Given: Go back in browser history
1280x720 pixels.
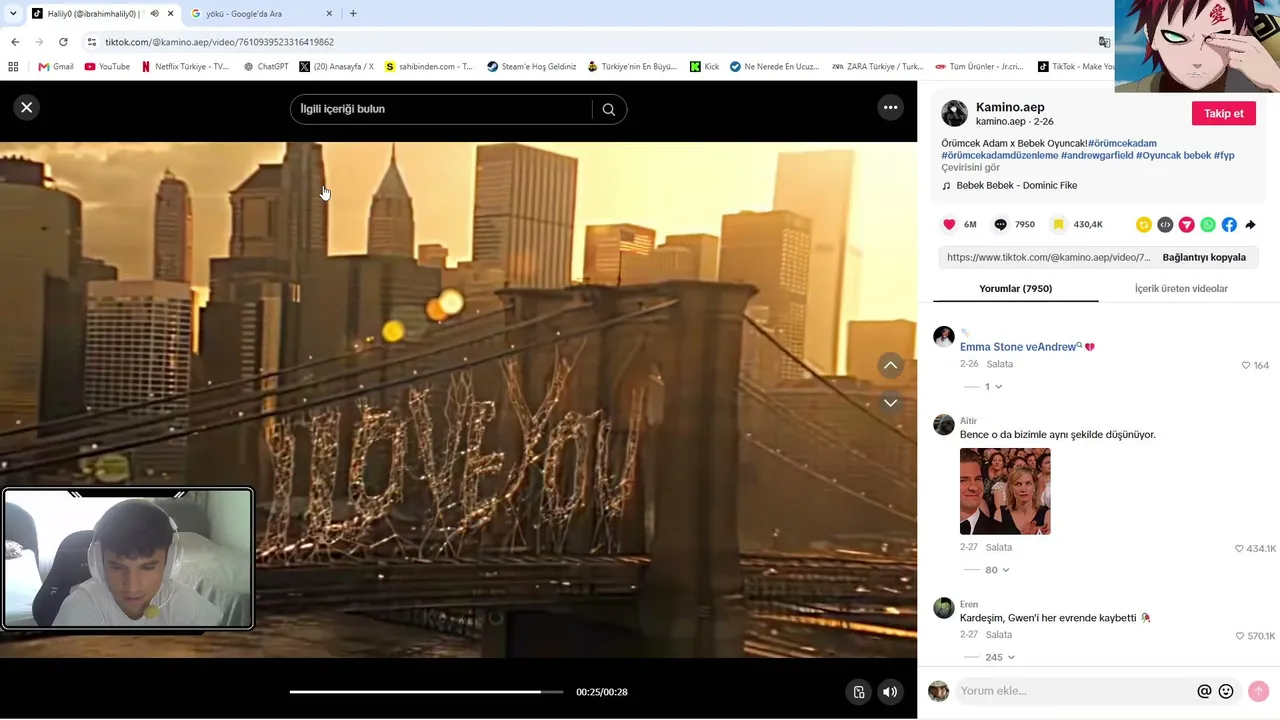Looking at the screenshot, I should pos(15,42).
